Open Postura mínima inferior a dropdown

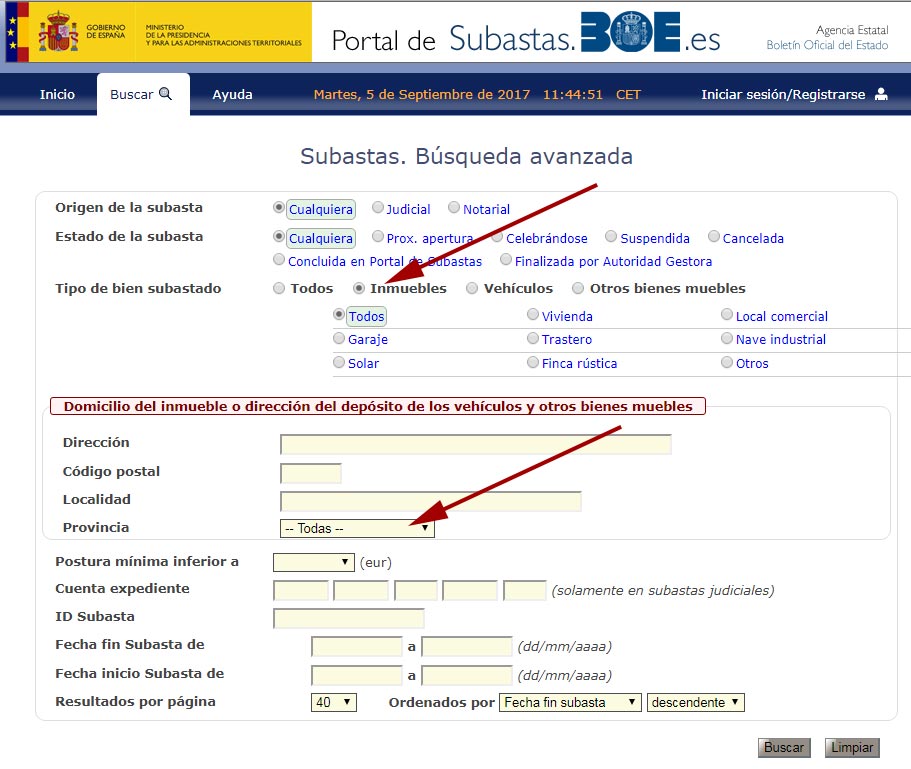click(x=313, y=562)
